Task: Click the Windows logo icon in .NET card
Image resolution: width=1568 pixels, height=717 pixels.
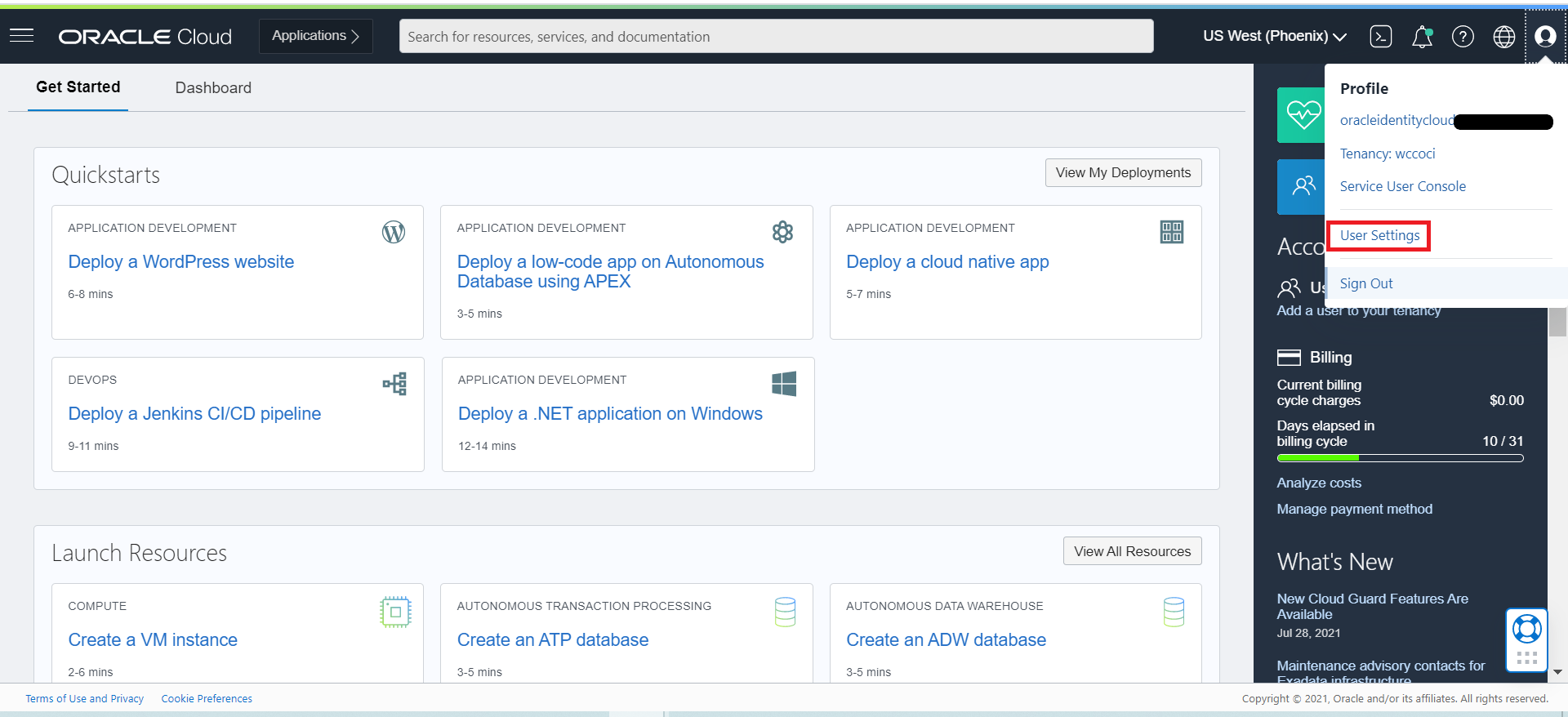Action: point(784,384)
